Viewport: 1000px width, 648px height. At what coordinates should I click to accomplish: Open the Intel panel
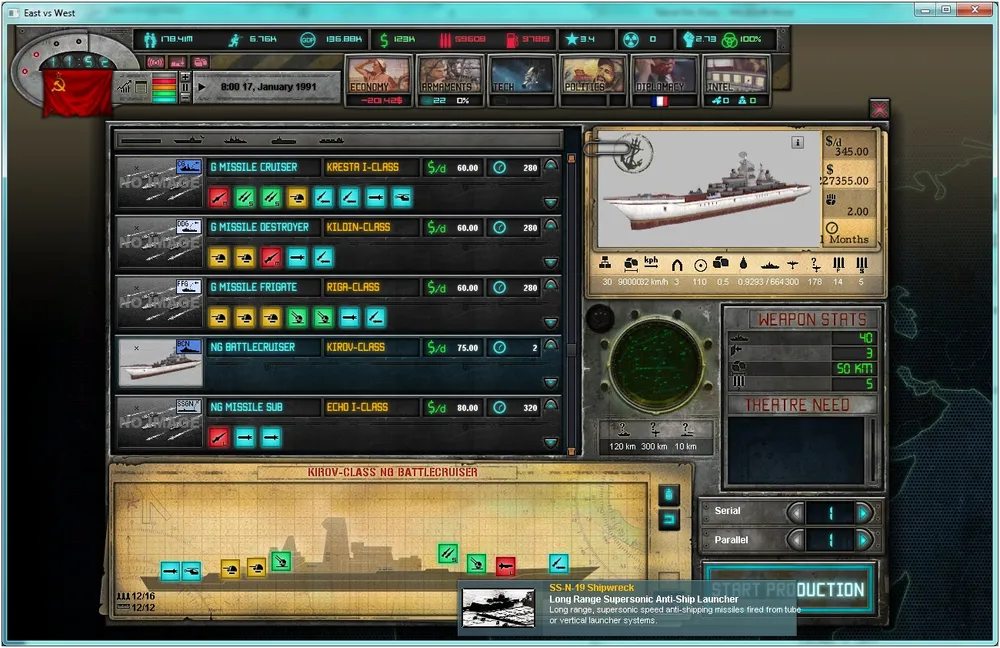click(736, 82)
